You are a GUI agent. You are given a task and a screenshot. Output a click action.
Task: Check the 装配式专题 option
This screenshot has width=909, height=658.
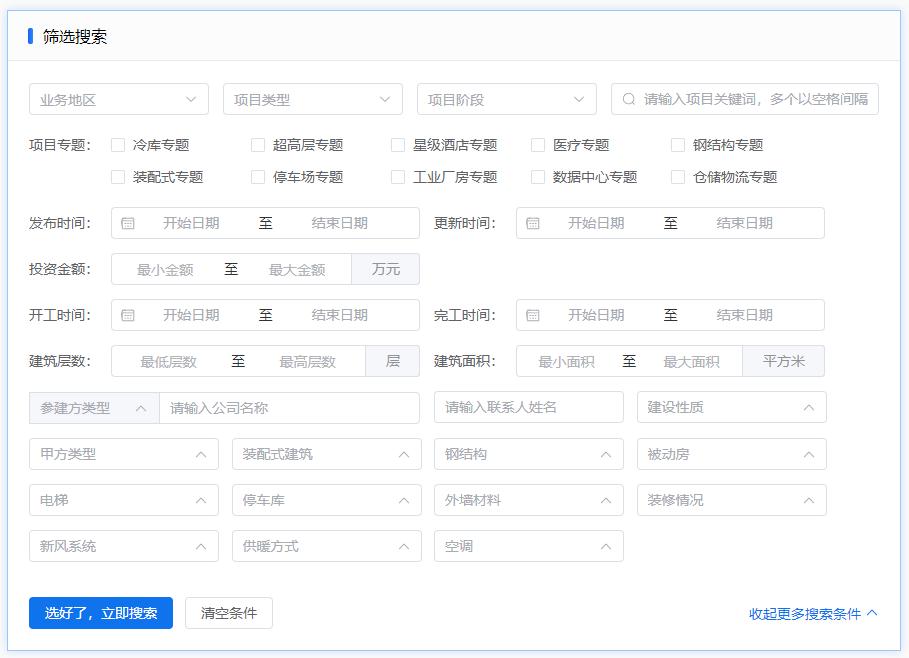coord(117,176)
